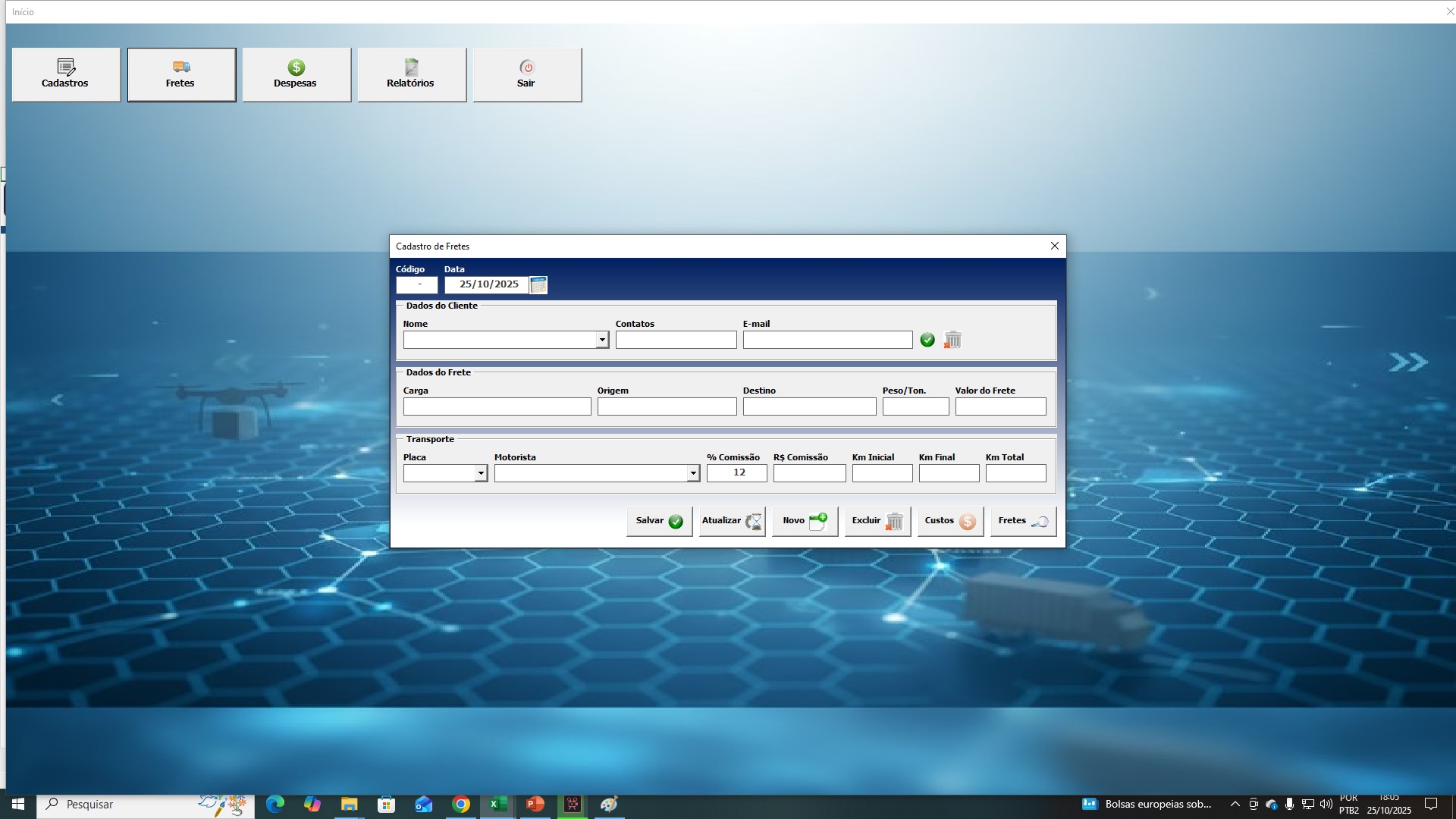Viewport: 1456px width, 819px height.
Task: Click the Sair power button
Action: click(527, 74)
